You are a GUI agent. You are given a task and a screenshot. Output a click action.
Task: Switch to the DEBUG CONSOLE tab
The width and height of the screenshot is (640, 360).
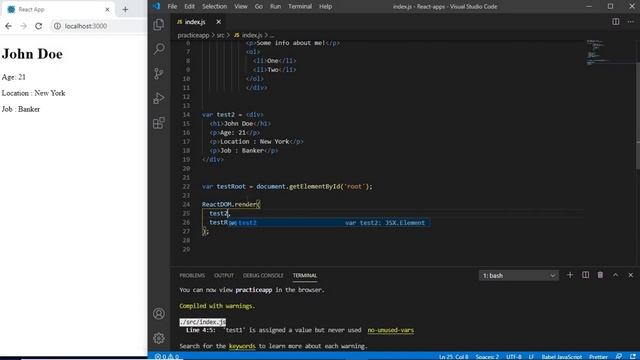[x=263, y=276]
